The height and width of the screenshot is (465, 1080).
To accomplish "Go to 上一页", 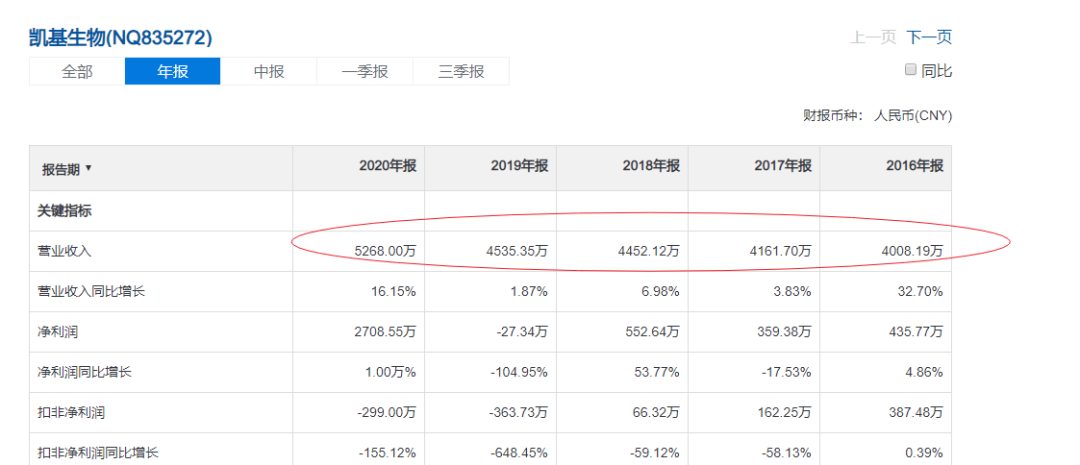I will (x=873, y=37).
